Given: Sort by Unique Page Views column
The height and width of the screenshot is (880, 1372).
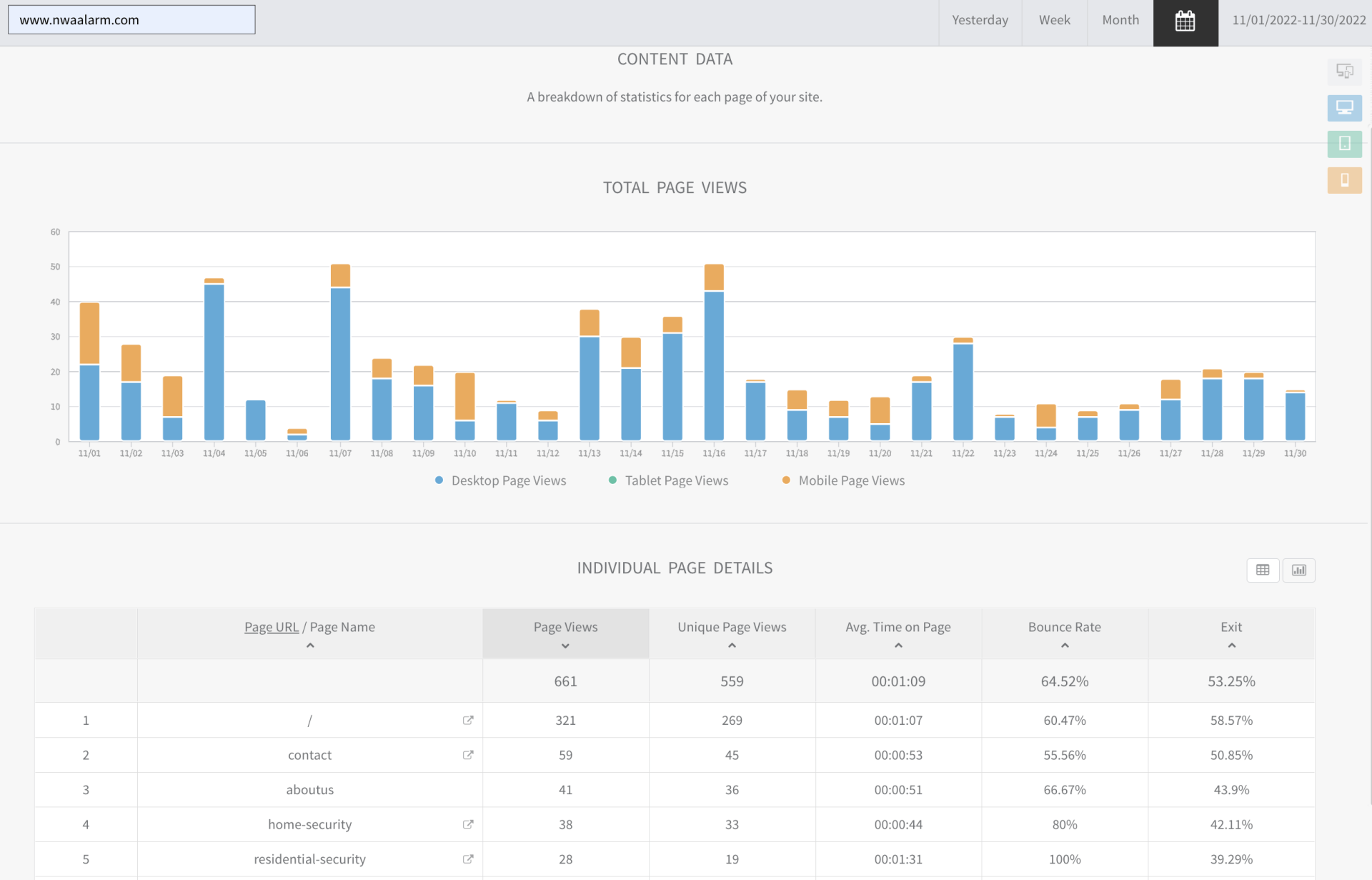Looking at the screenshot, I should coord(732,628).
